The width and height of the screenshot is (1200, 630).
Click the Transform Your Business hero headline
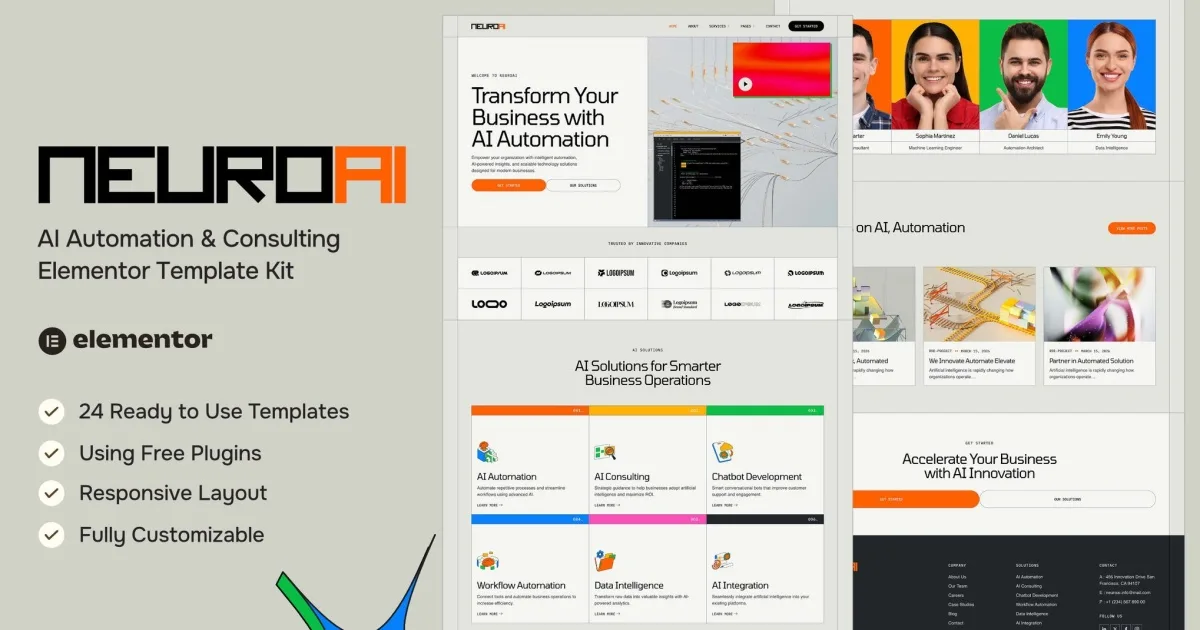click(545, 118)
